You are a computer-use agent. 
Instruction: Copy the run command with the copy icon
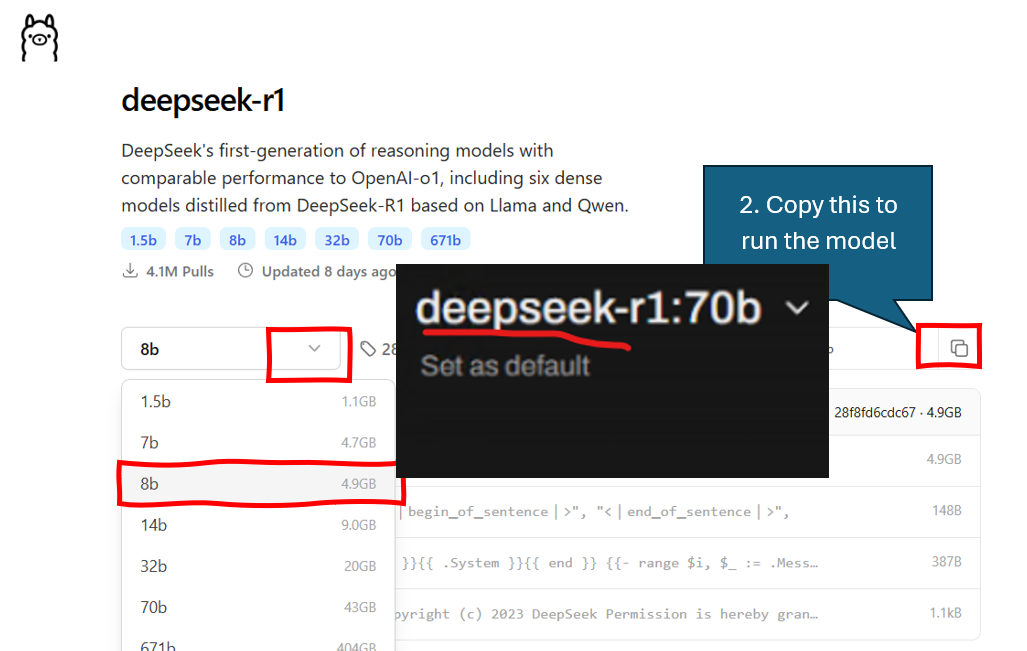959,348
